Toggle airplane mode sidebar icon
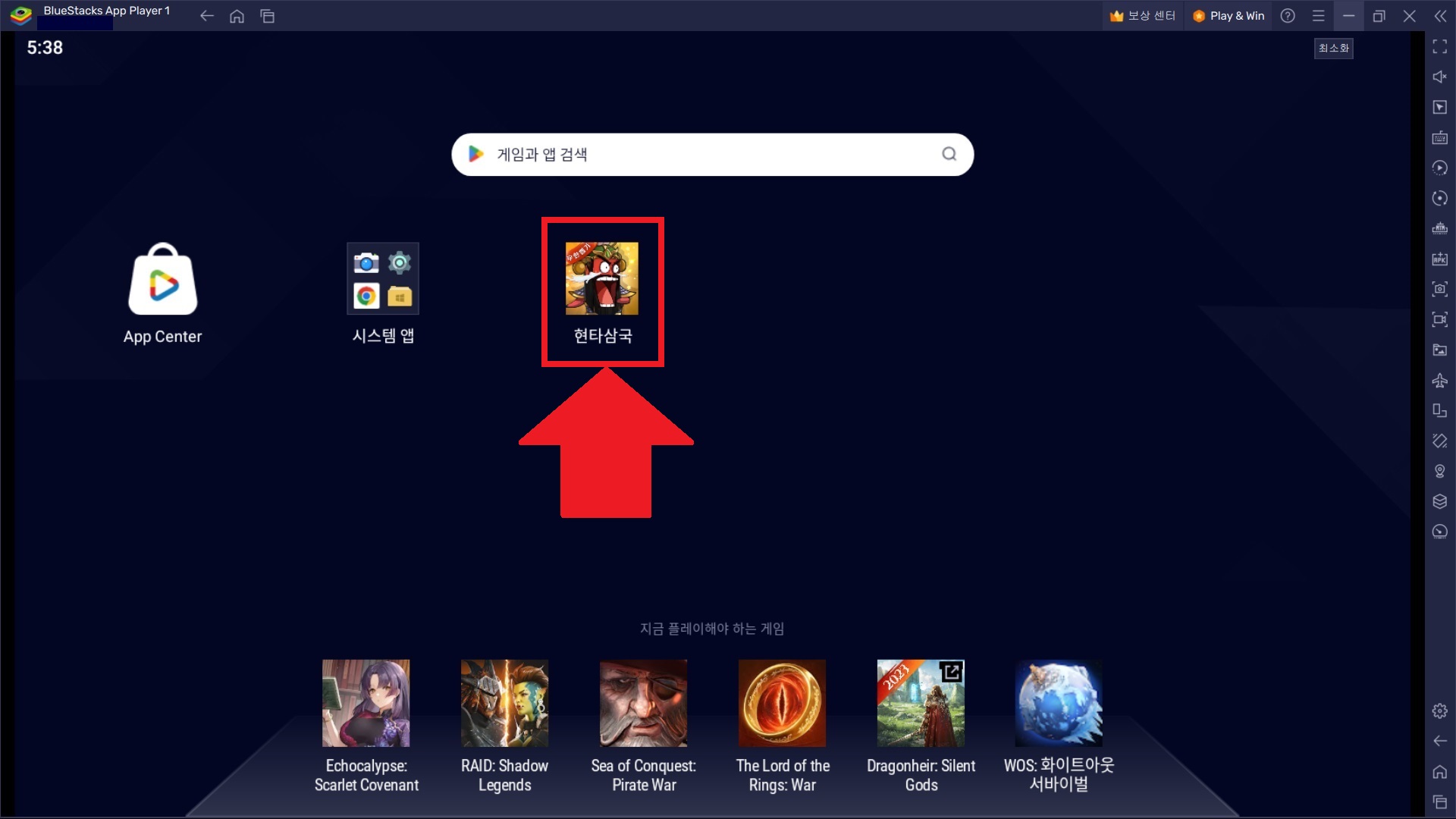Screen dimensions: 1456x819 tap(1439, 381)
